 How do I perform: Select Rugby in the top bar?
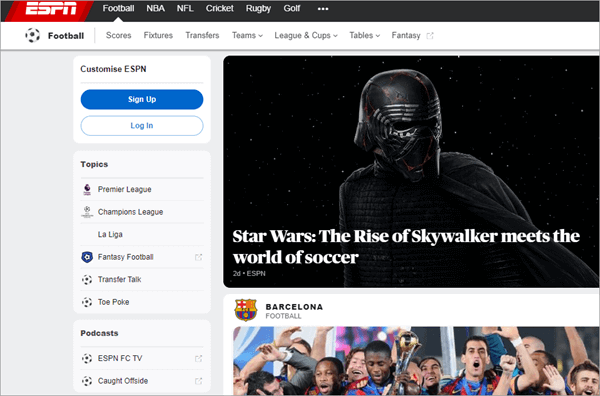click(x=258, y=8)
